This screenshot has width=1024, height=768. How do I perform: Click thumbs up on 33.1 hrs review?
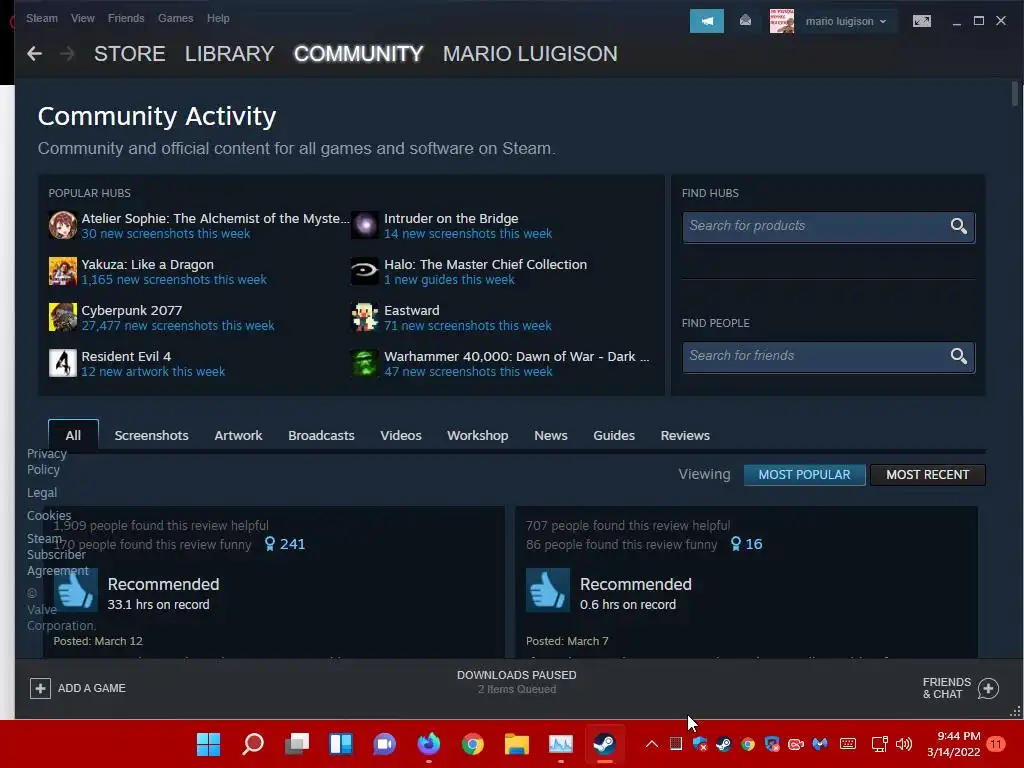coord(76,590)
